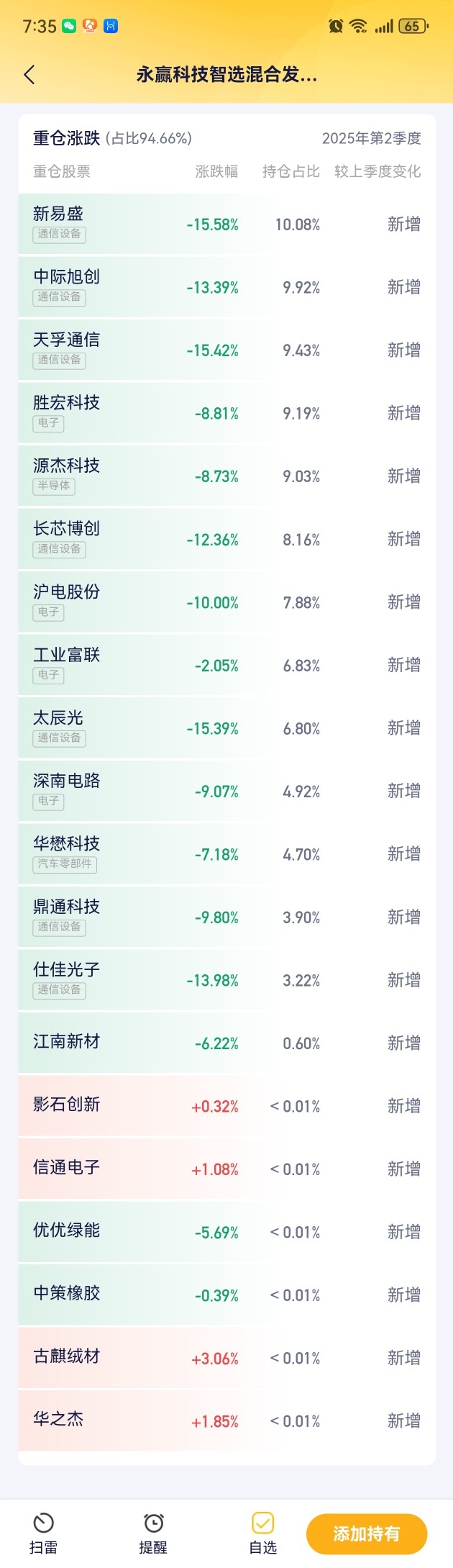Tap the 提醒 alarm clock icon
This screenshot has width=453, height=1568.
tap(153, 1523)
